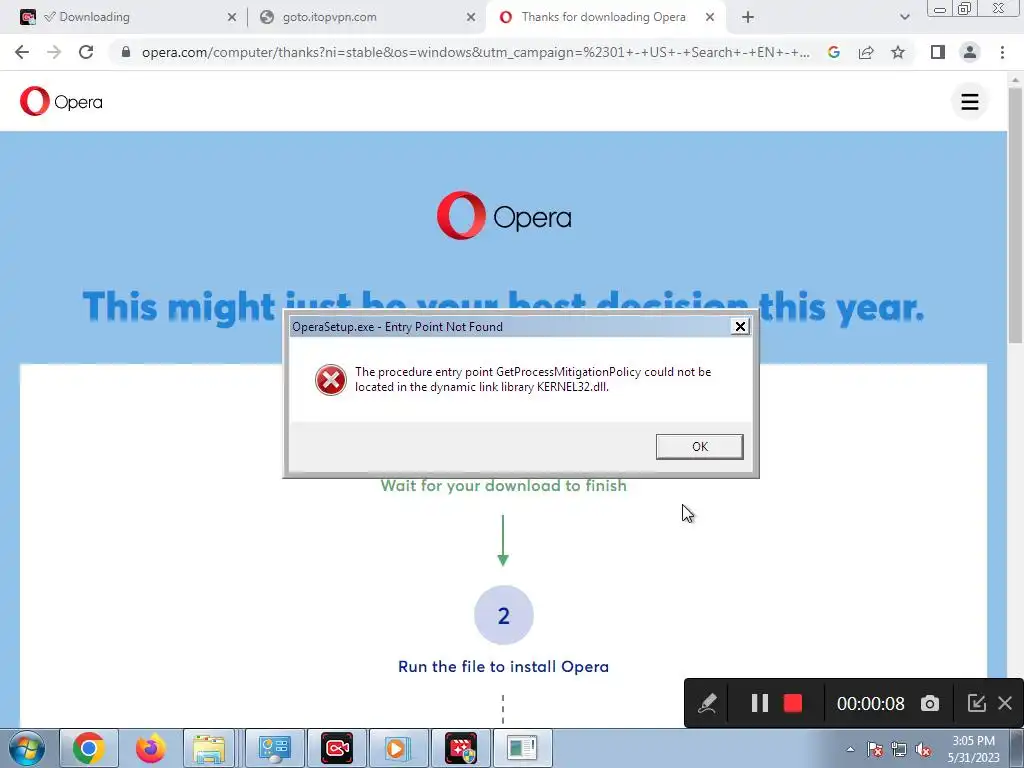Click the scrollbar up arrow
This screenshot has height=768, width=1024.
point(1015,78)
